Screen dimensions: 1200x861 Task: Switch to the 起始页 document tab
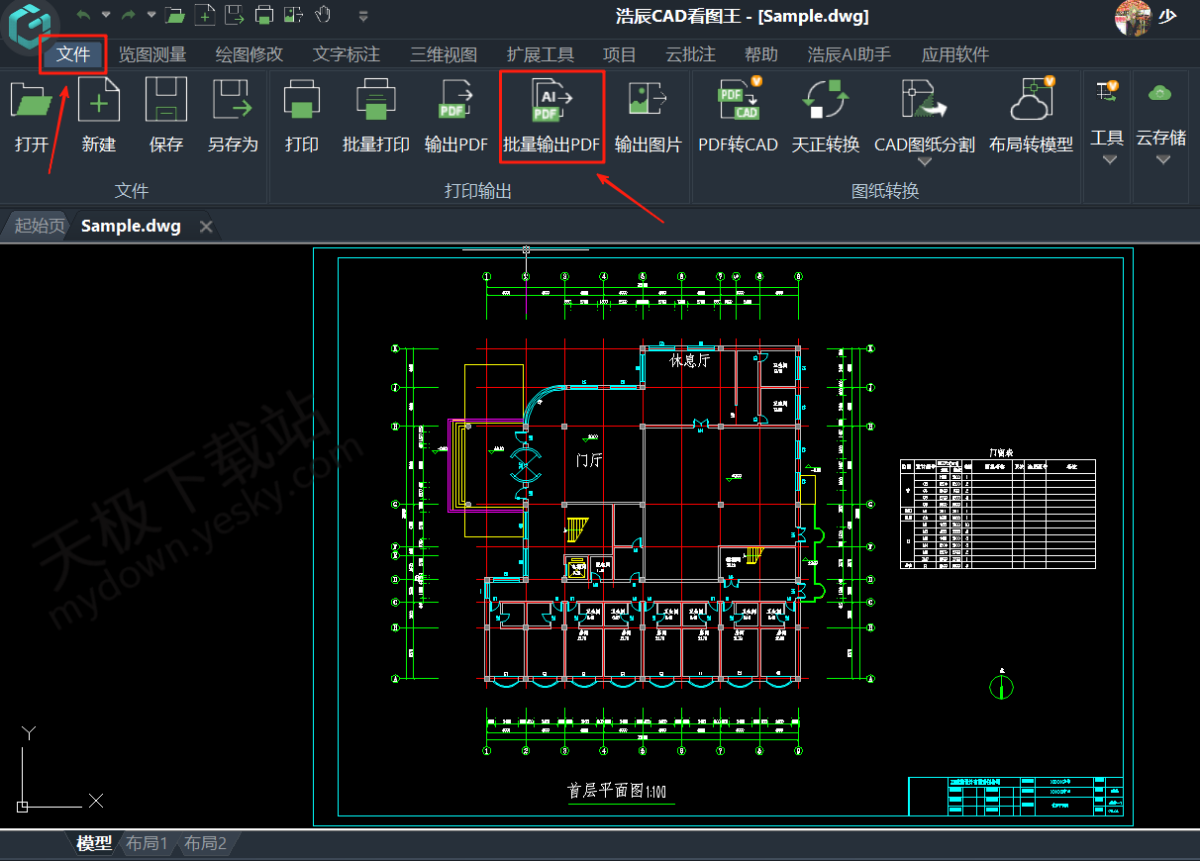click(39, 226)
